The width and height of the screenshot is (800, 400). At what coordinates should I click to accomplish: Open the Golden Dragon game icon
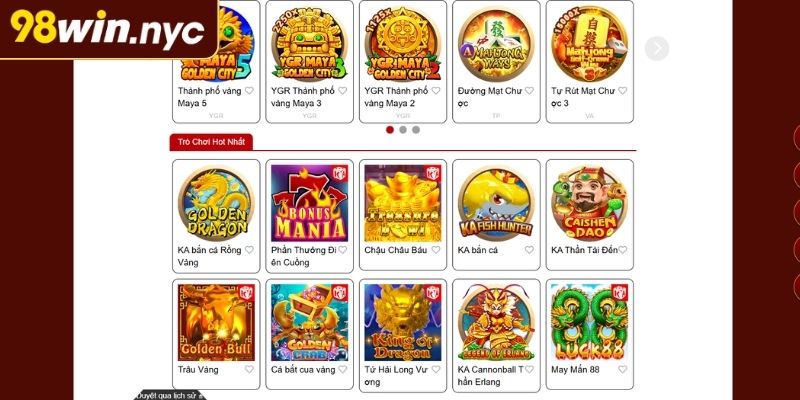[x=216, y=203]
